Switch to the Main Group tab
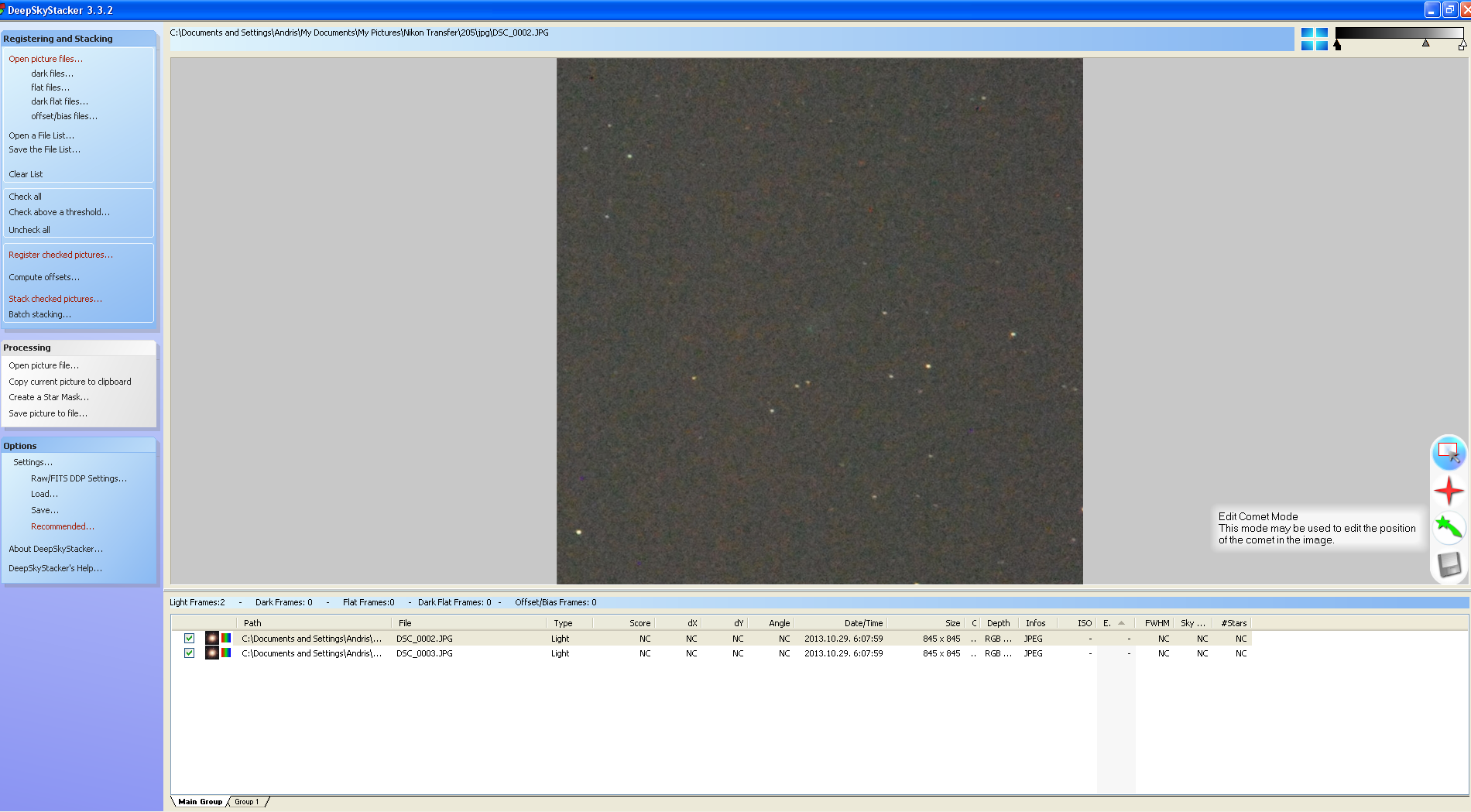The height and width of the screenshot is (812, 1471). point(200,802)
